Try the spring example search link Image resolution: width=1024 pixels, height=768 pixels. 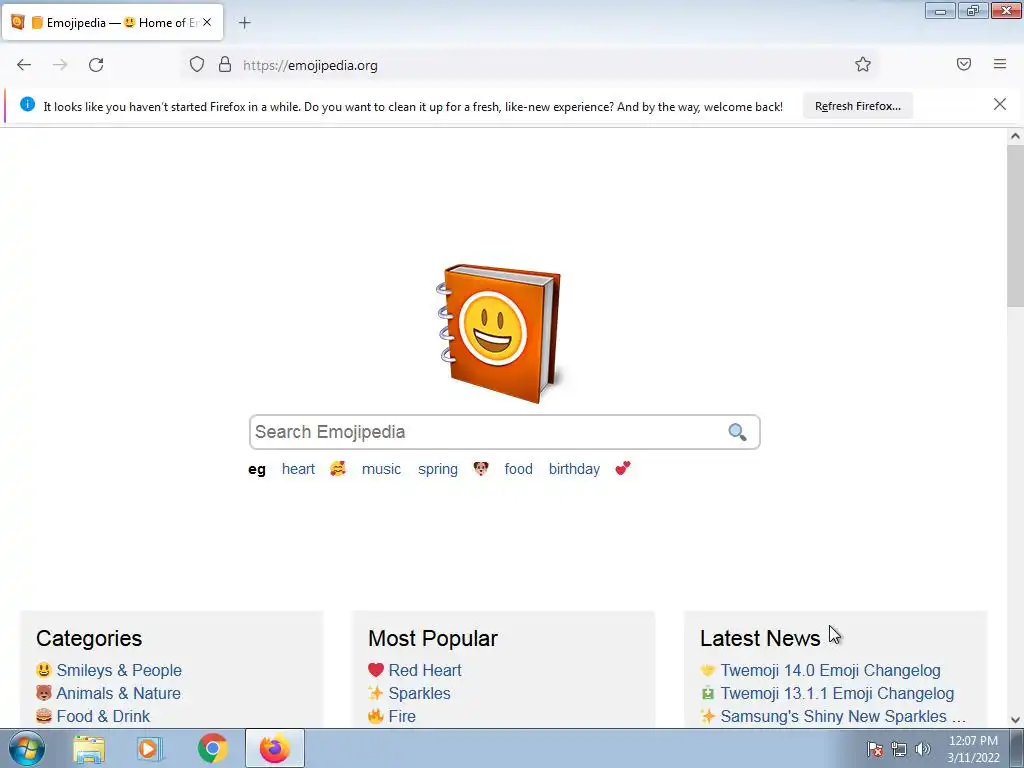pos(438,469)
